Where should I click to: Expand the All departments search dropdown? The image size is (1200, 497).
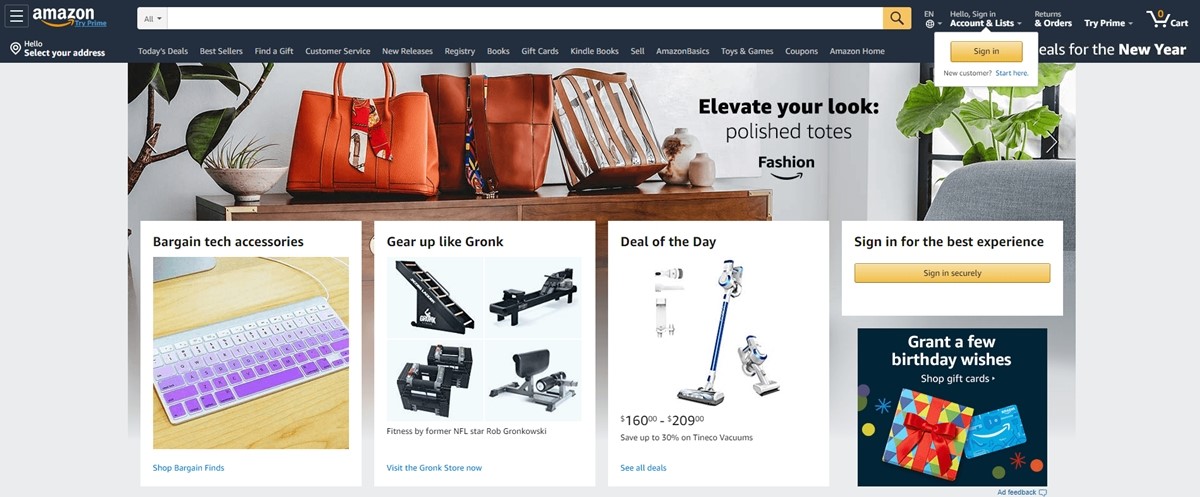pos(153,18)
